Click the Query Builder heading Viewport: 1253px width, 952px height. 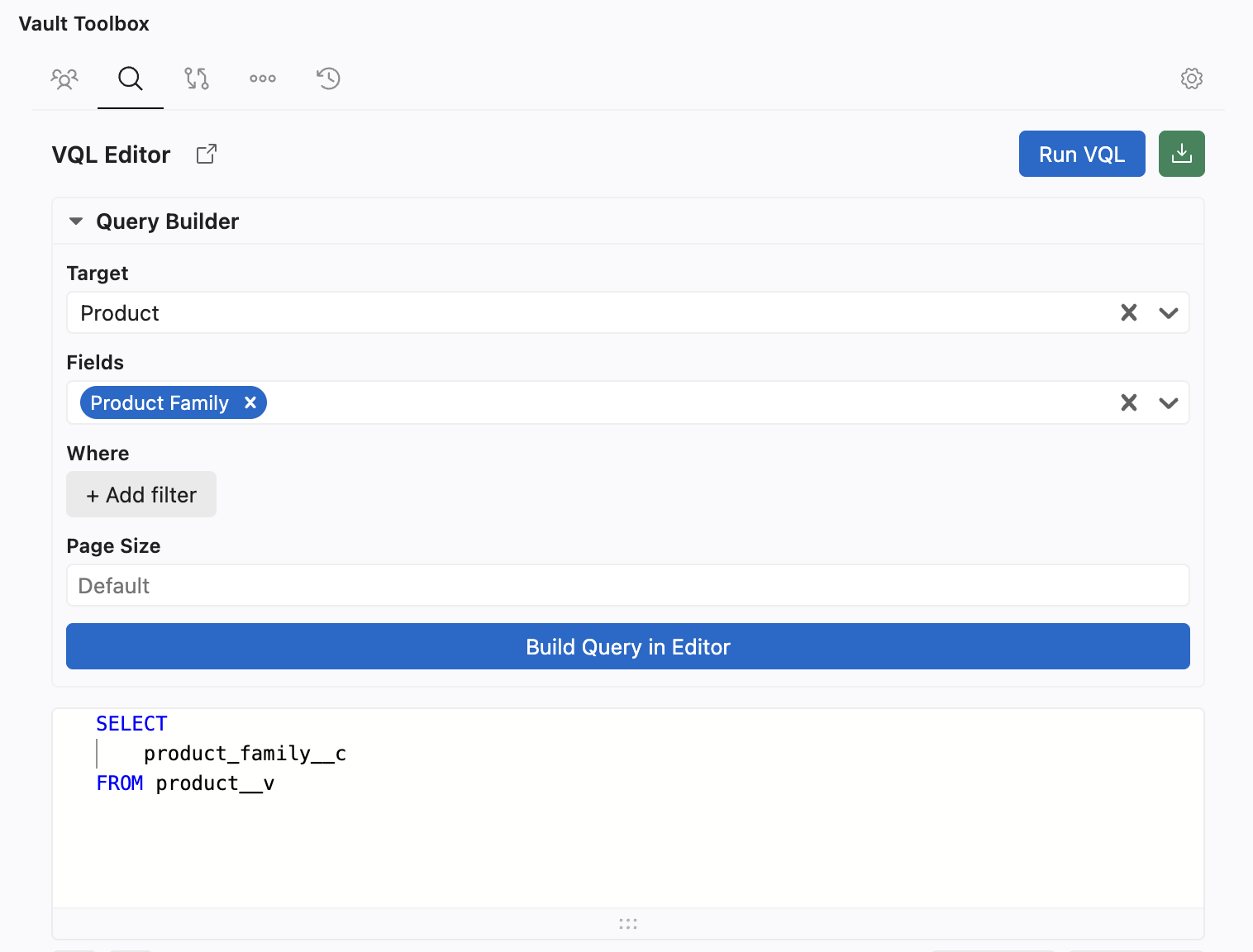click(x=168, y=221)
